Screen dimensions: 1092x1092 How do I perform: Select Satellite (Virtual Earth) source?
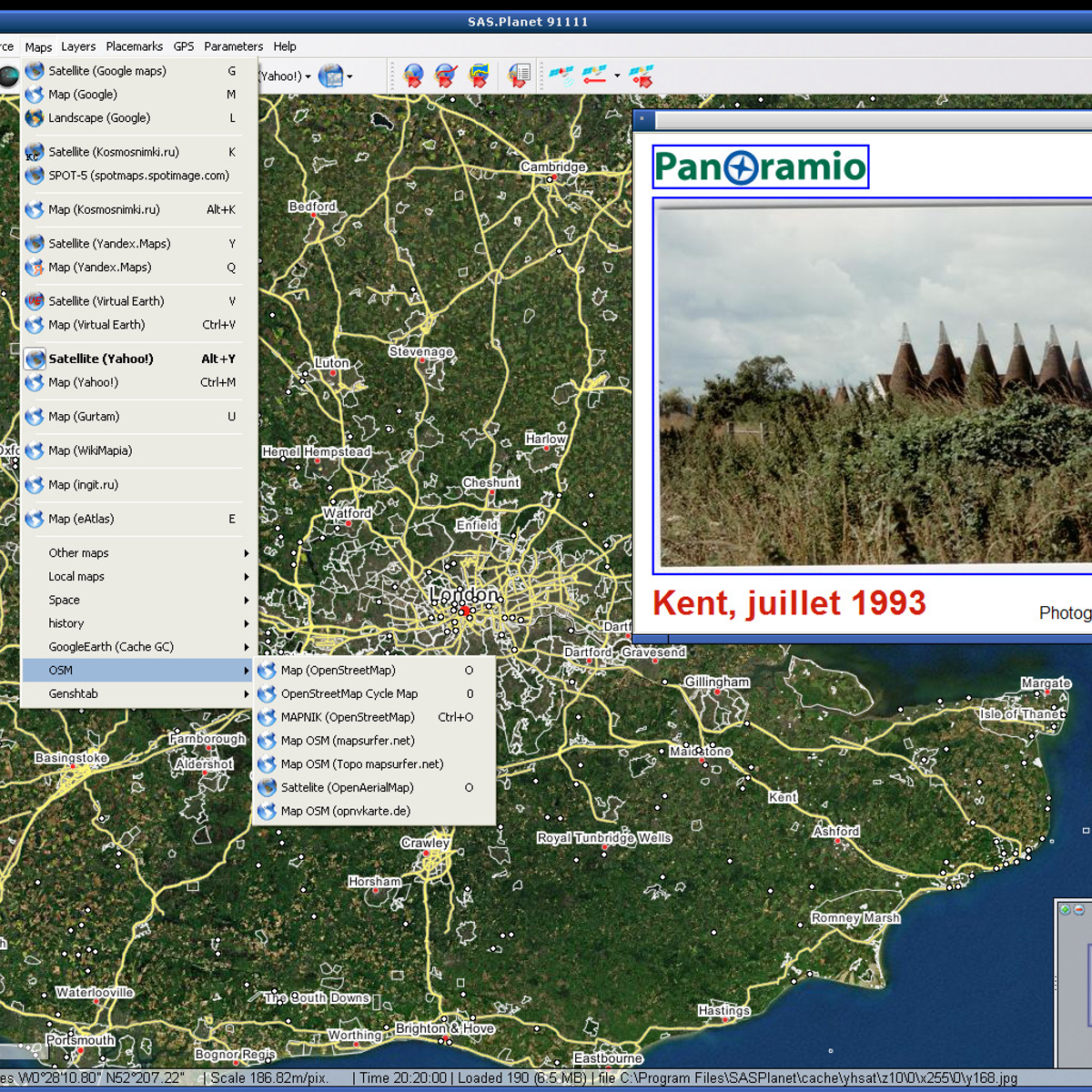coord(139,301)
